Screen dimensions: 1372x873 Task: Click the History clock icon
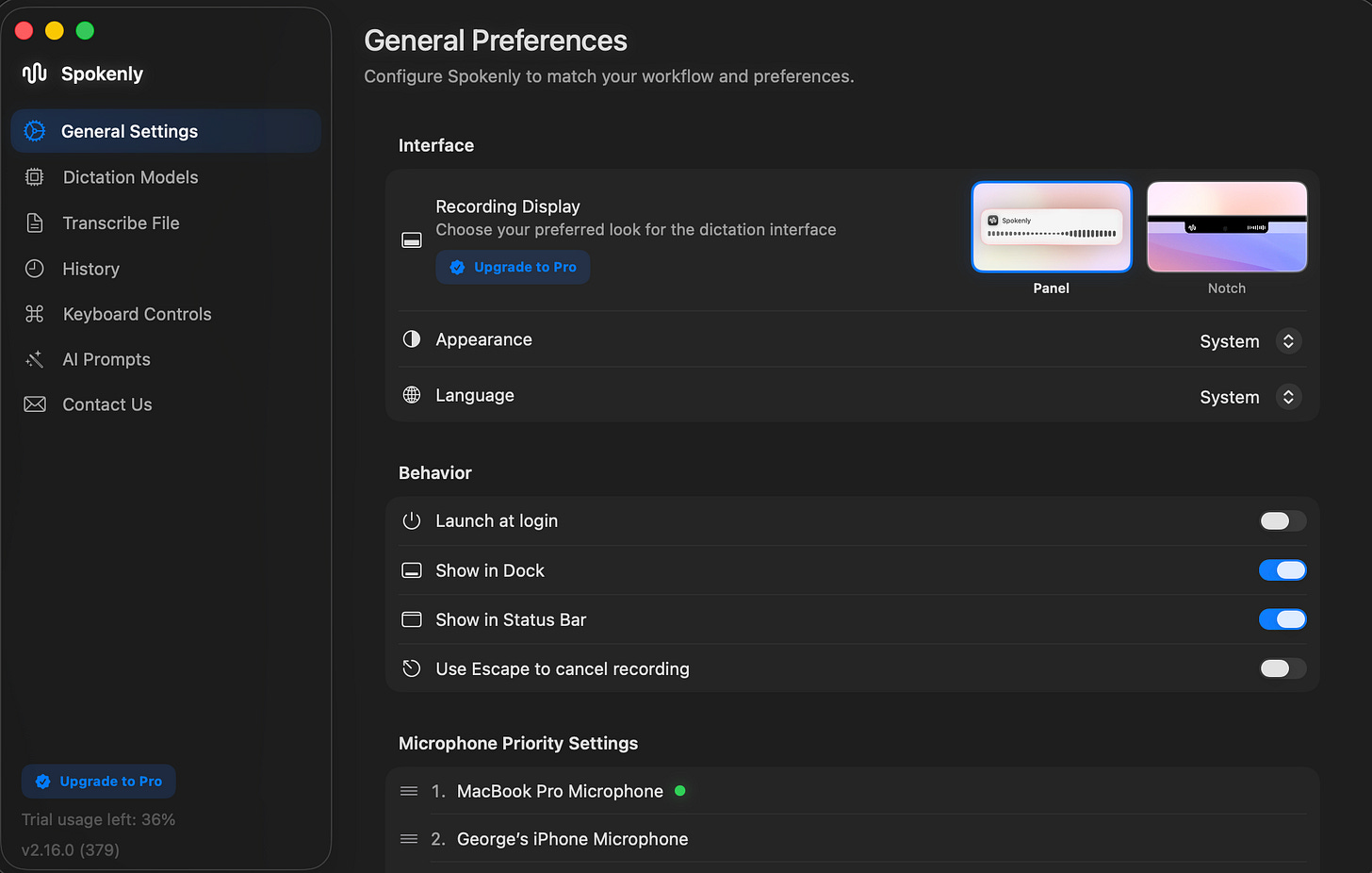point(35,269)
